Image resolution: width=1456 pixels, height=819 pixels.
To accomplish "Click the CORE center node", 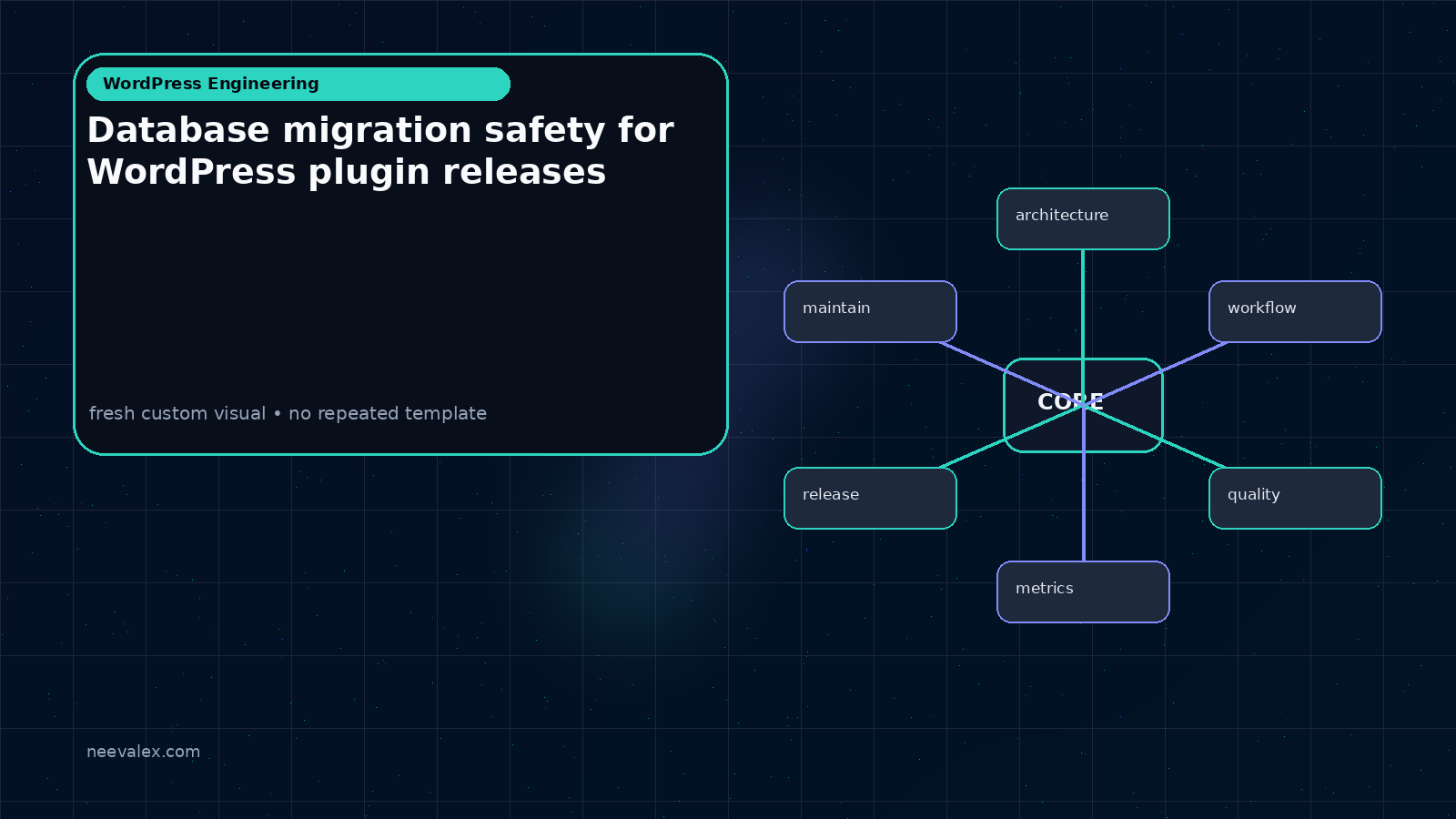I will pos(1083,405).
